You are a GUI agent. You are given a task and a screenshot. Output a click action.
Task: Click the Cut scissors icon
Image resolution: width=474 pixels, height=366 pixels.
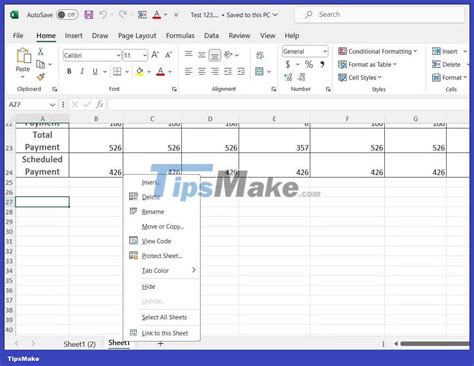tap(40, 51)
